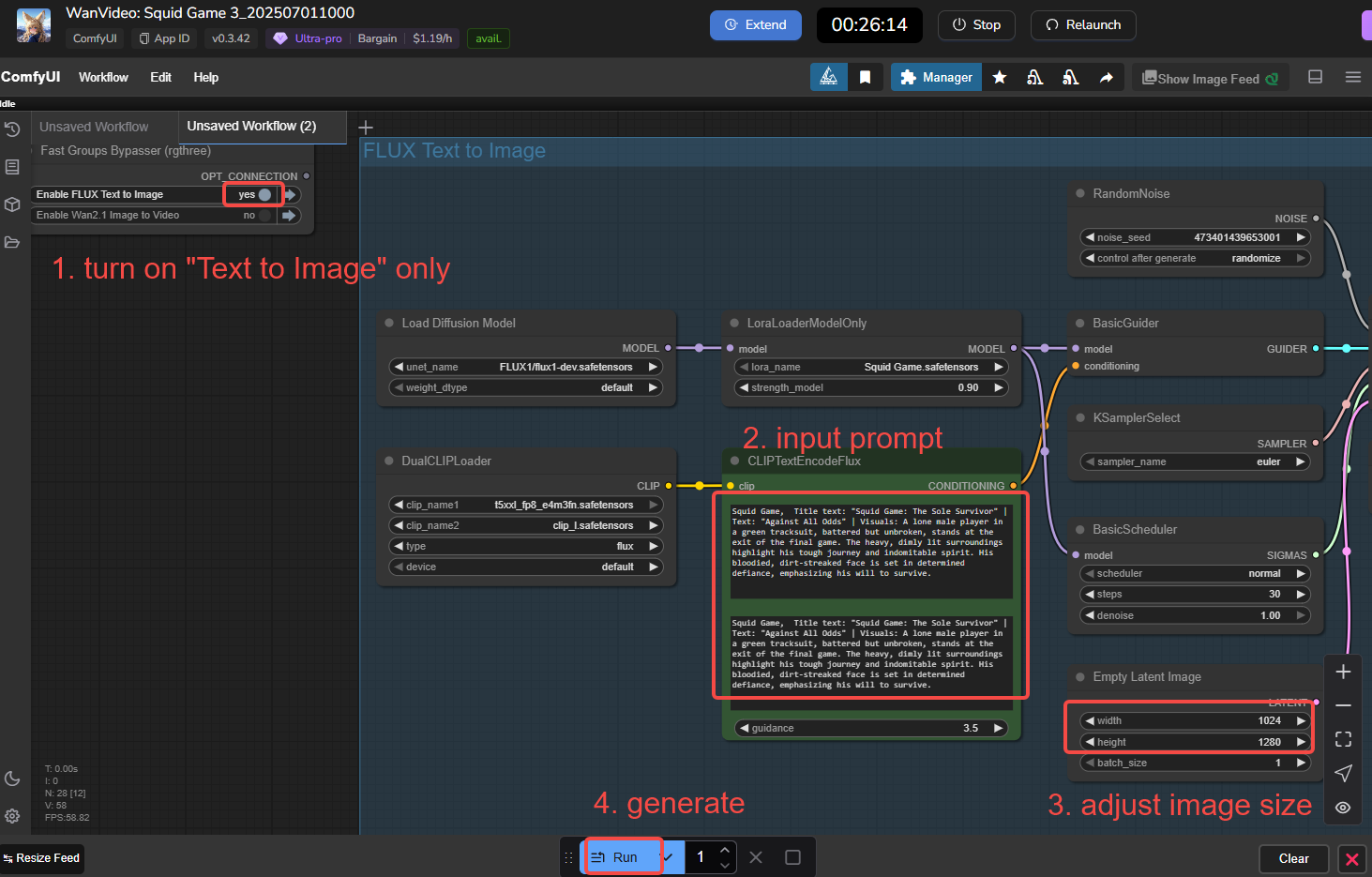1372x877 pixels.
Task: Open control after generate randomize dropdown
Action: pyautogui.click(x=1196, y=258)
